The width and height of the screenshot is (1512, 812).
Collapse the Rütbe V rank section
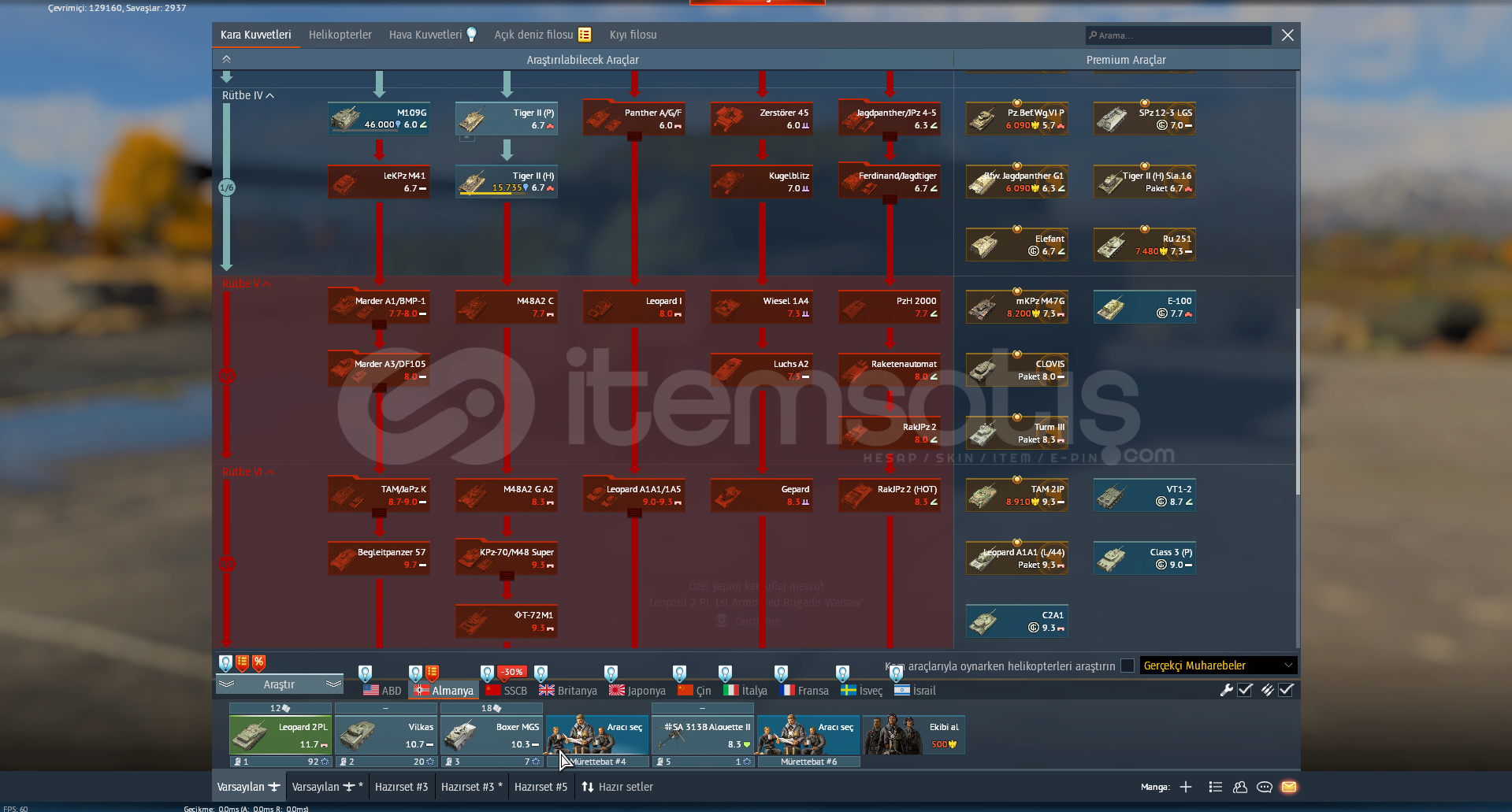247,284
